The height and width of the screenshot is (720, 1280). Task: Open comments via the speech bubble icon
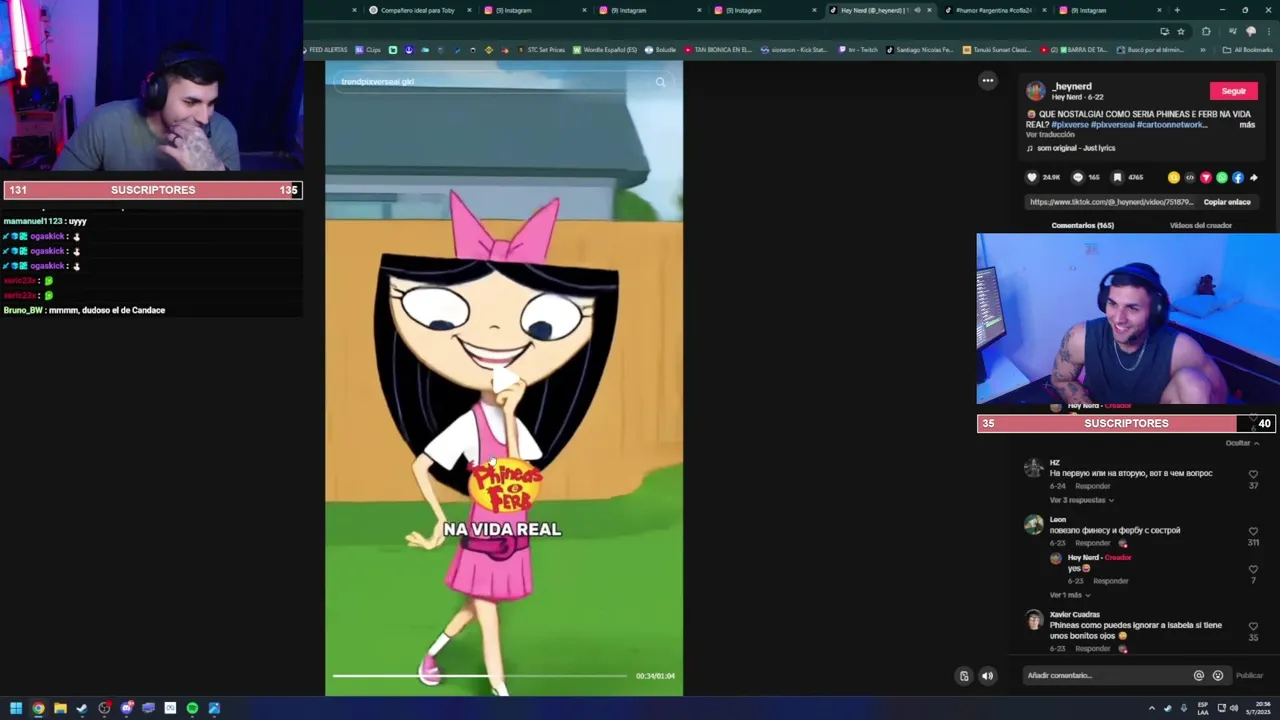click(x=1078, y=177)
